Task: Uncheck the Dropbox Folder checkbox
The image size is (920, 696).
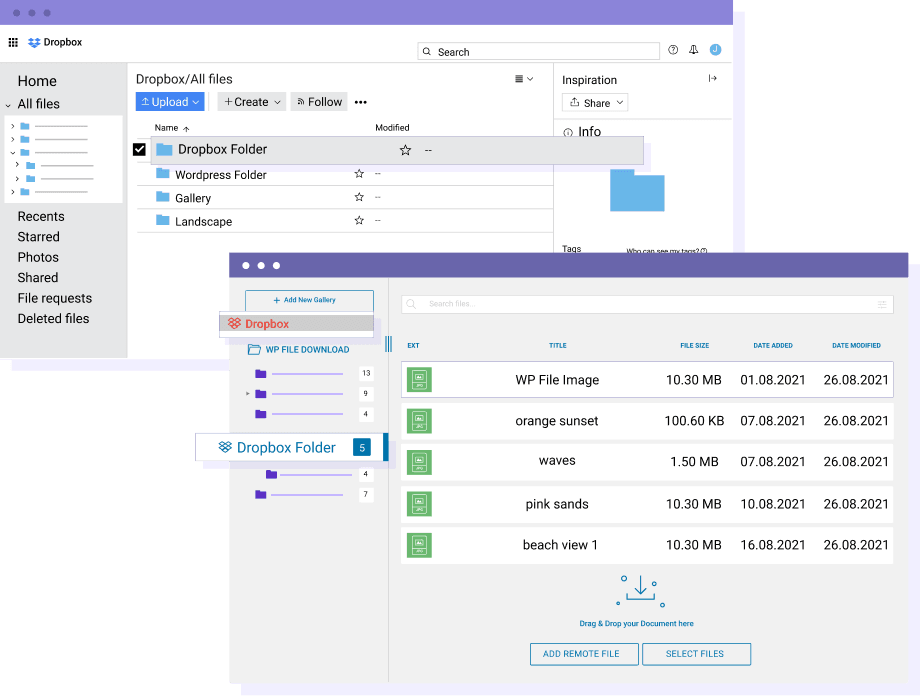Action: pos(140,150)
